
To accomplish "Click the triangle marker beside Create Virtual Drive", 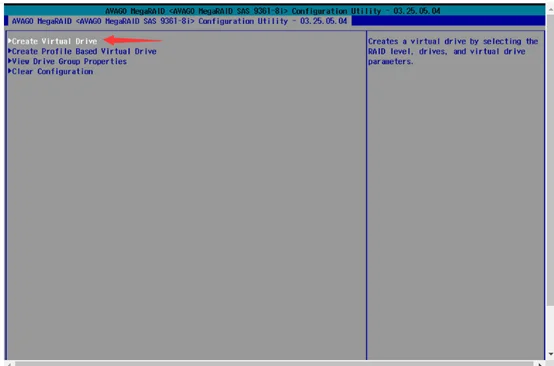I will point(10,41).
